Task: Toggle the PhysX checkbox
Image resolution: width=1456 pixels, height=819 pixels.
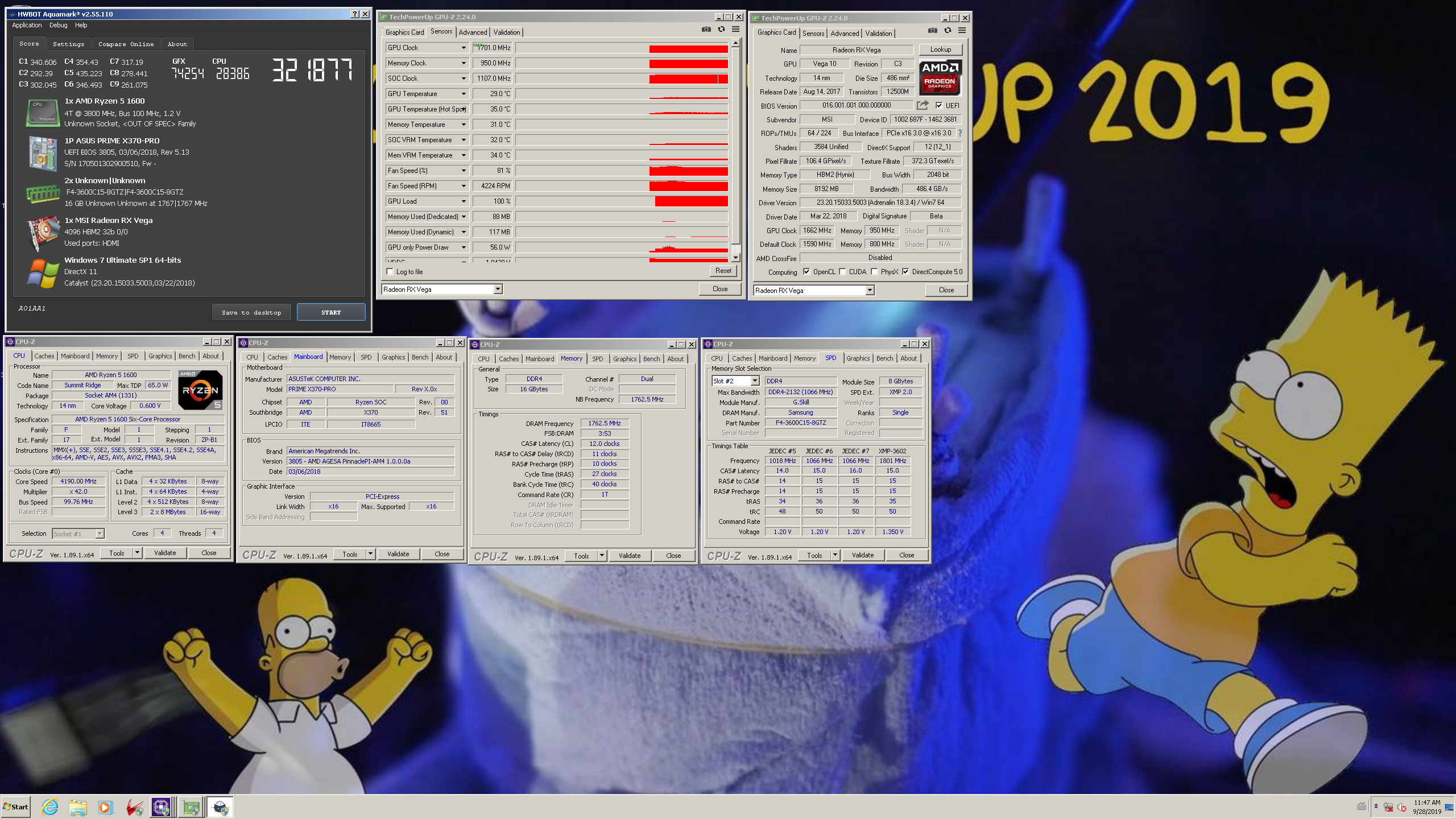Action: point(874,272)
